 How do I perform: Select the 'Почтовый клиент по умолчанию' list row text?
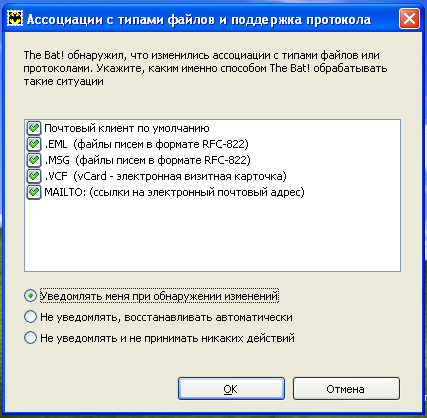point(127,128)
